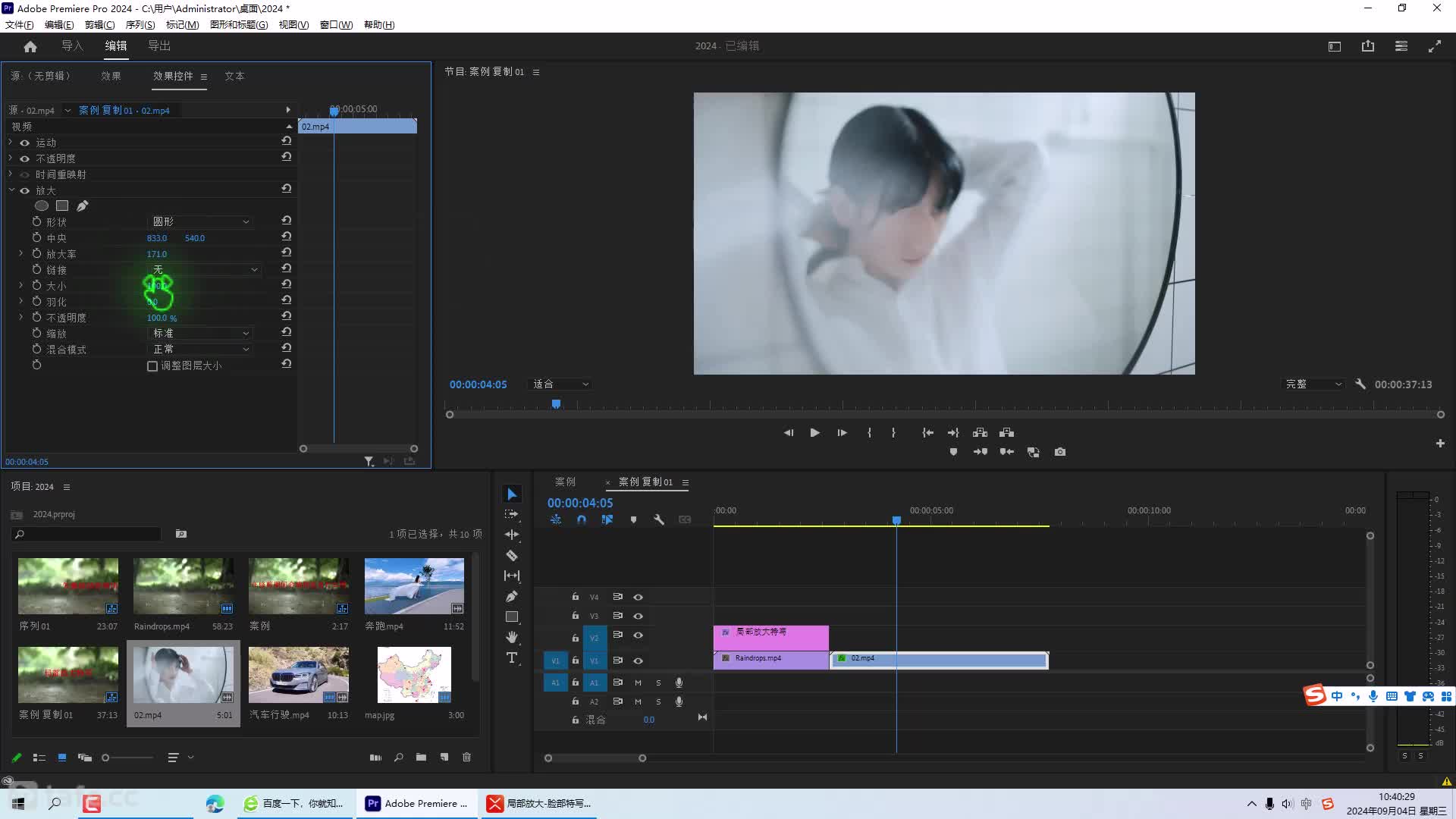Toggle 运动 effect visibility eye
This screenshot has width=1456, height=819.
25,143
